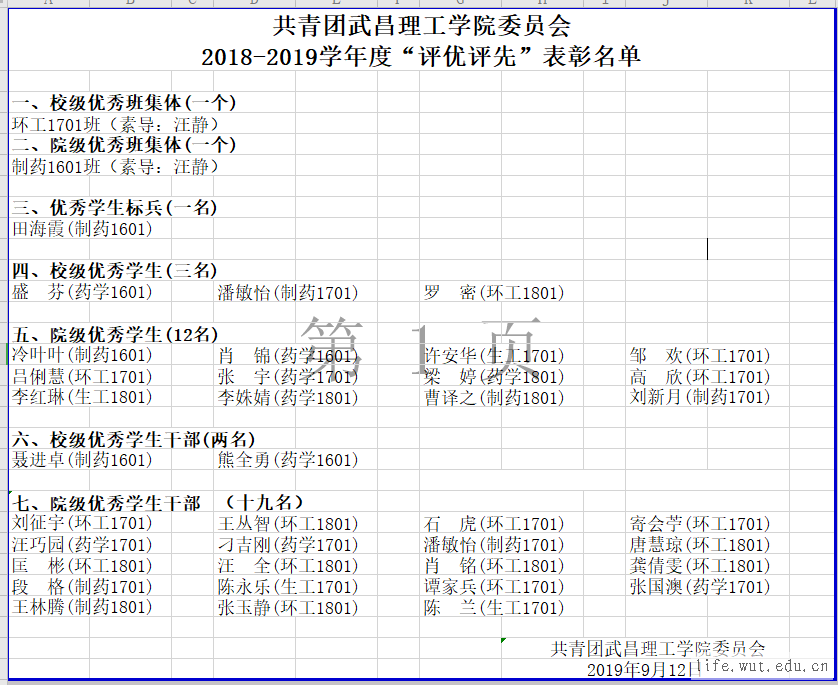Viewport: 838px width, 685px height.
Task: Select the cell 刘新月(制药1701)
Action: point(700,397)
